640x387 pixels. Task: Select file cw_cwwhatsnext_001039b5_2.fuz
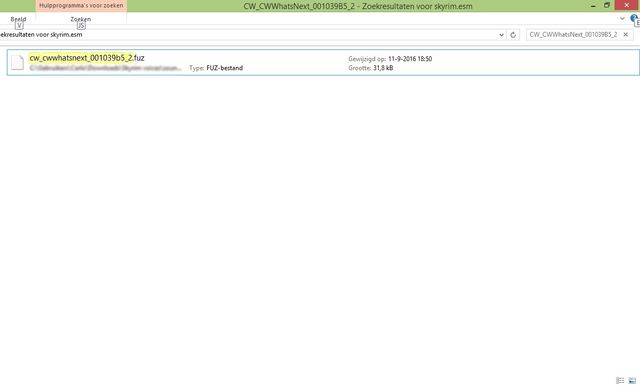87,58
